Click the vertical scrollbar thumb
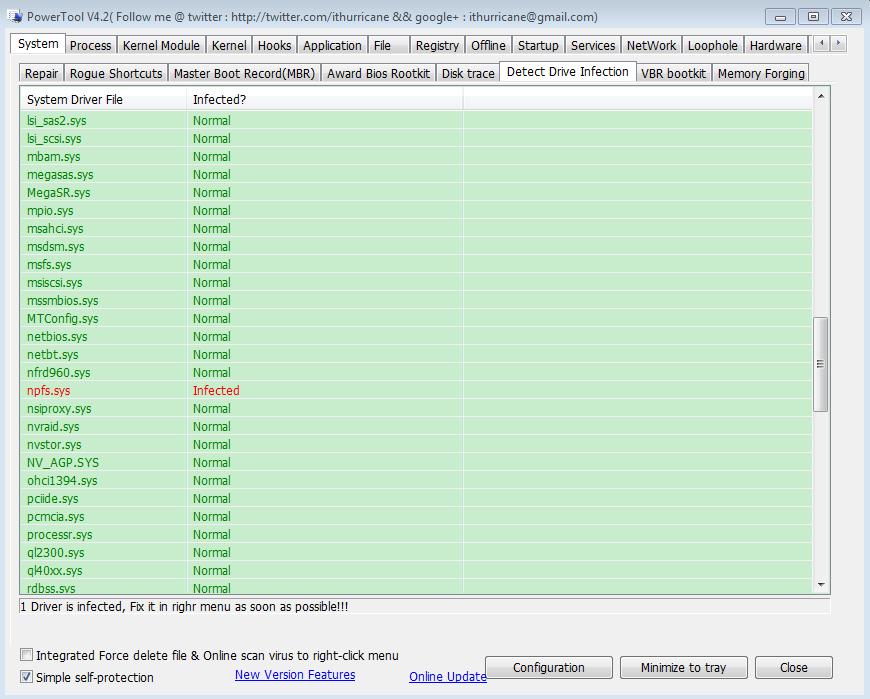Screen dimensions: 870x699 (821, 364)
